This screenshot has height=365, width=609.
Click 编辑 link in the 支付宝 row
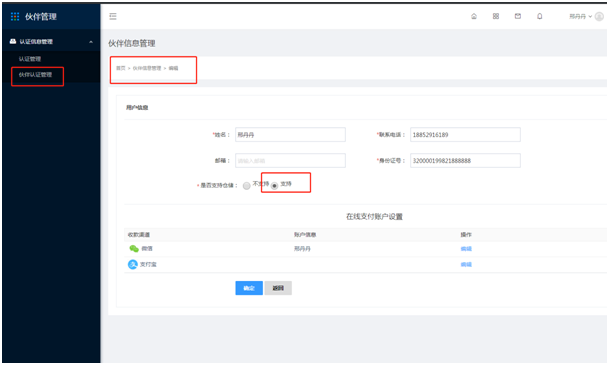466,264
